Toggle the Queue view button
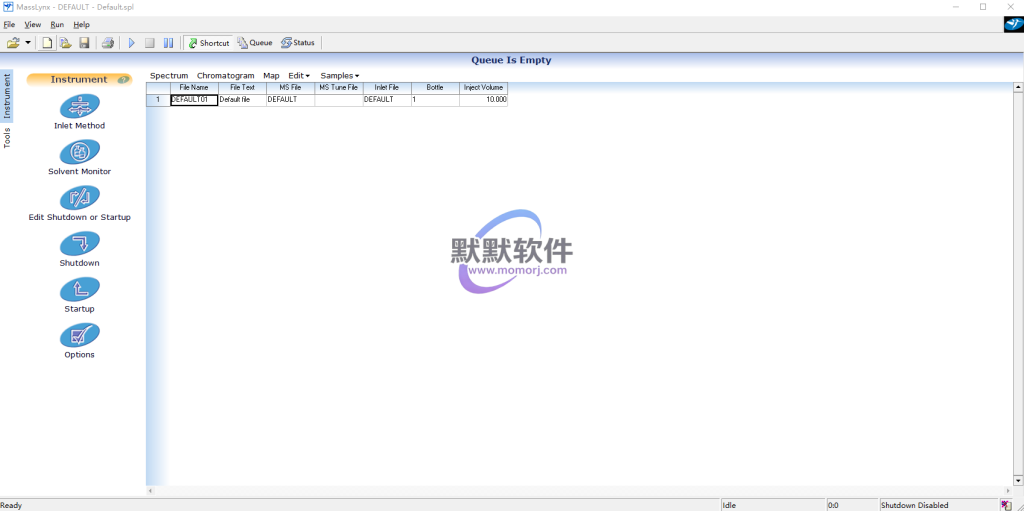 point(255,43)
